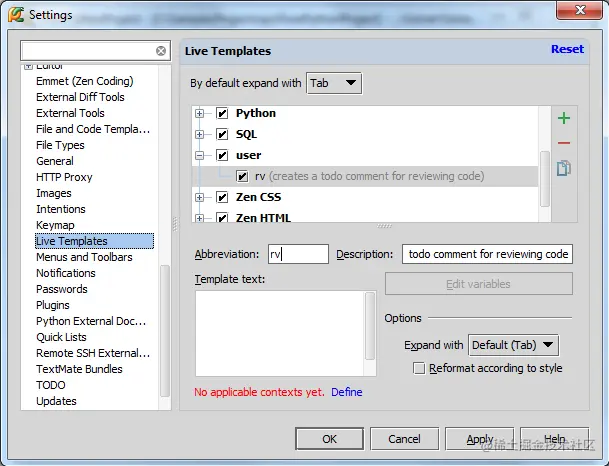Viewport: 609px width, 466px height.
Task: Select Passwords settings page
Action: click(x=62, y=289)
